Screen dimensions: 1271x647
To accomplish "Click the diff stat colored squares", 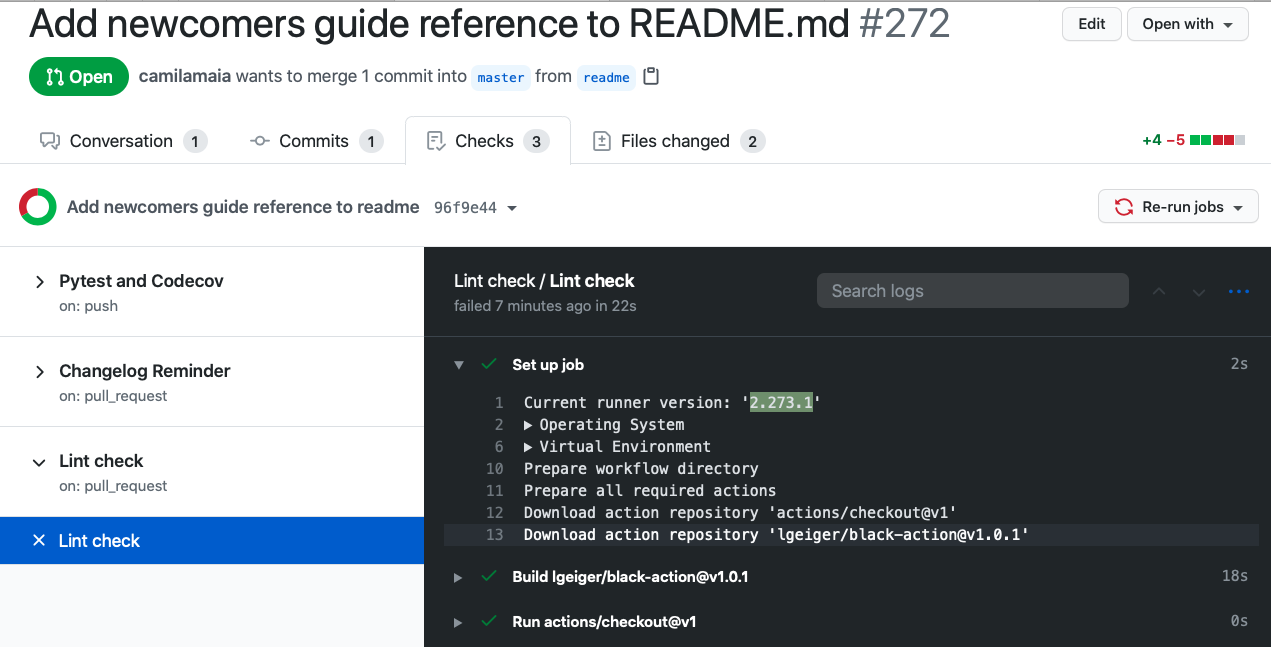I will (x=1217, y=140).
